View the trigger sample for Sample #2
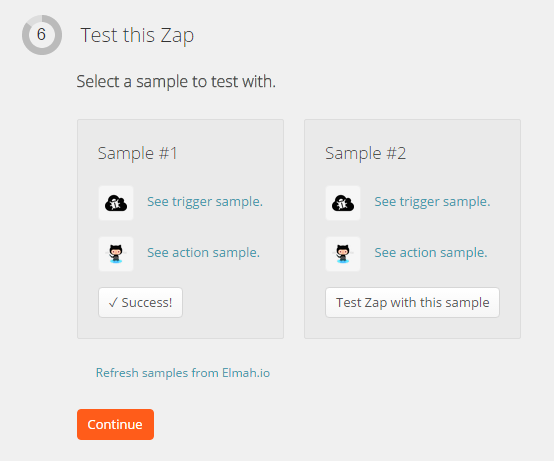The image size is (554, 461). click(432, 202)
